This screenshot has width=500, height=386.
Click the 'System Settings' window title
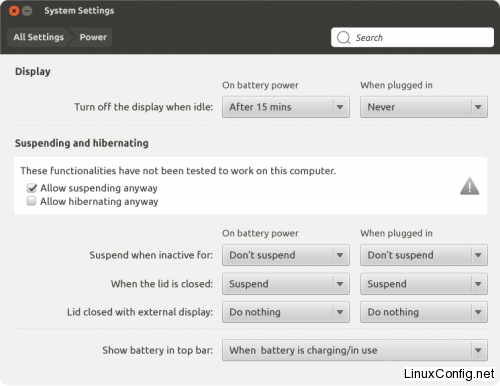79,11
